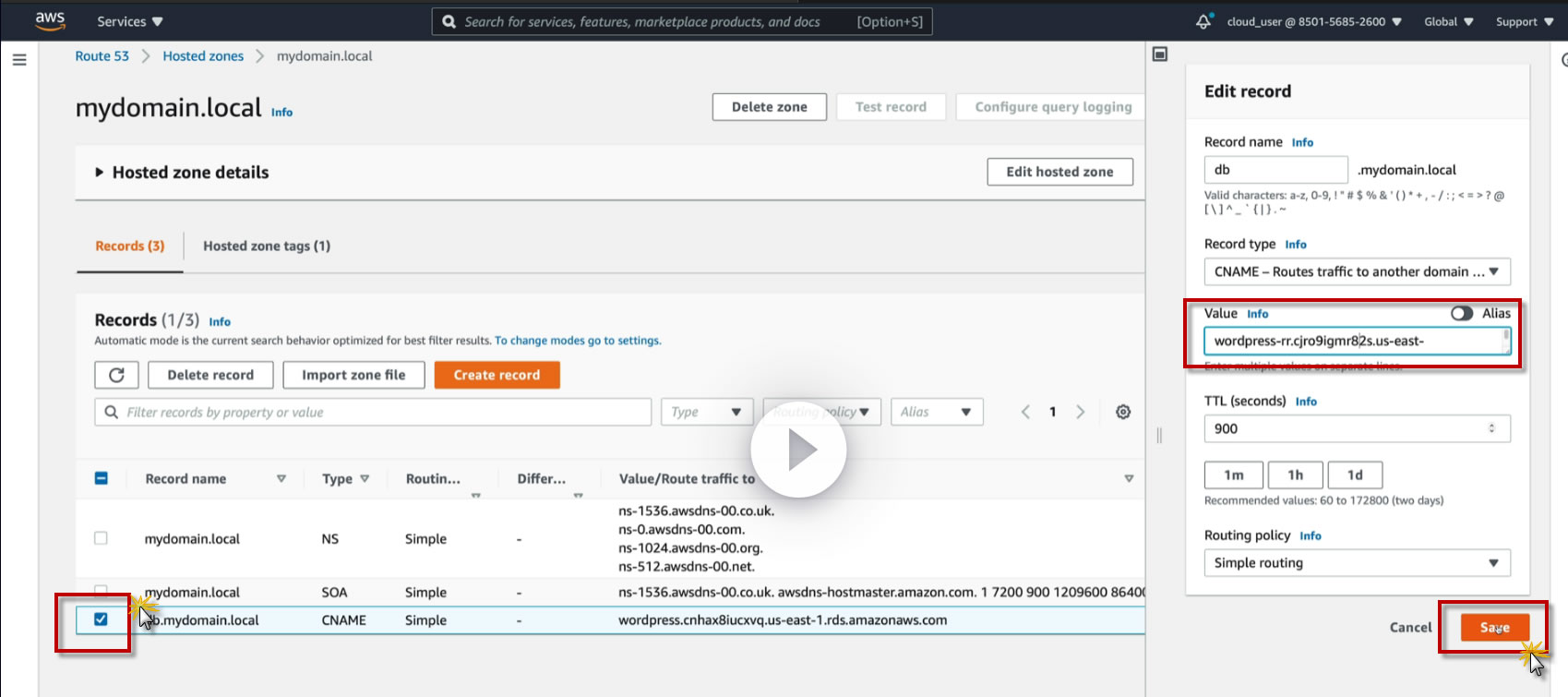The width and height of the screenshot is (1568, 697).
Task: Play the video overlay button
Action: [x=798, y=450]
